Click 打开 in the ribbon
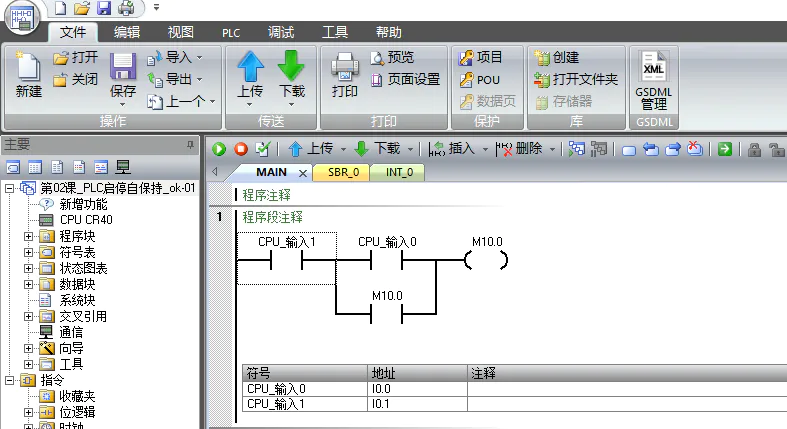The image size is (787, 429). point(76,58)
